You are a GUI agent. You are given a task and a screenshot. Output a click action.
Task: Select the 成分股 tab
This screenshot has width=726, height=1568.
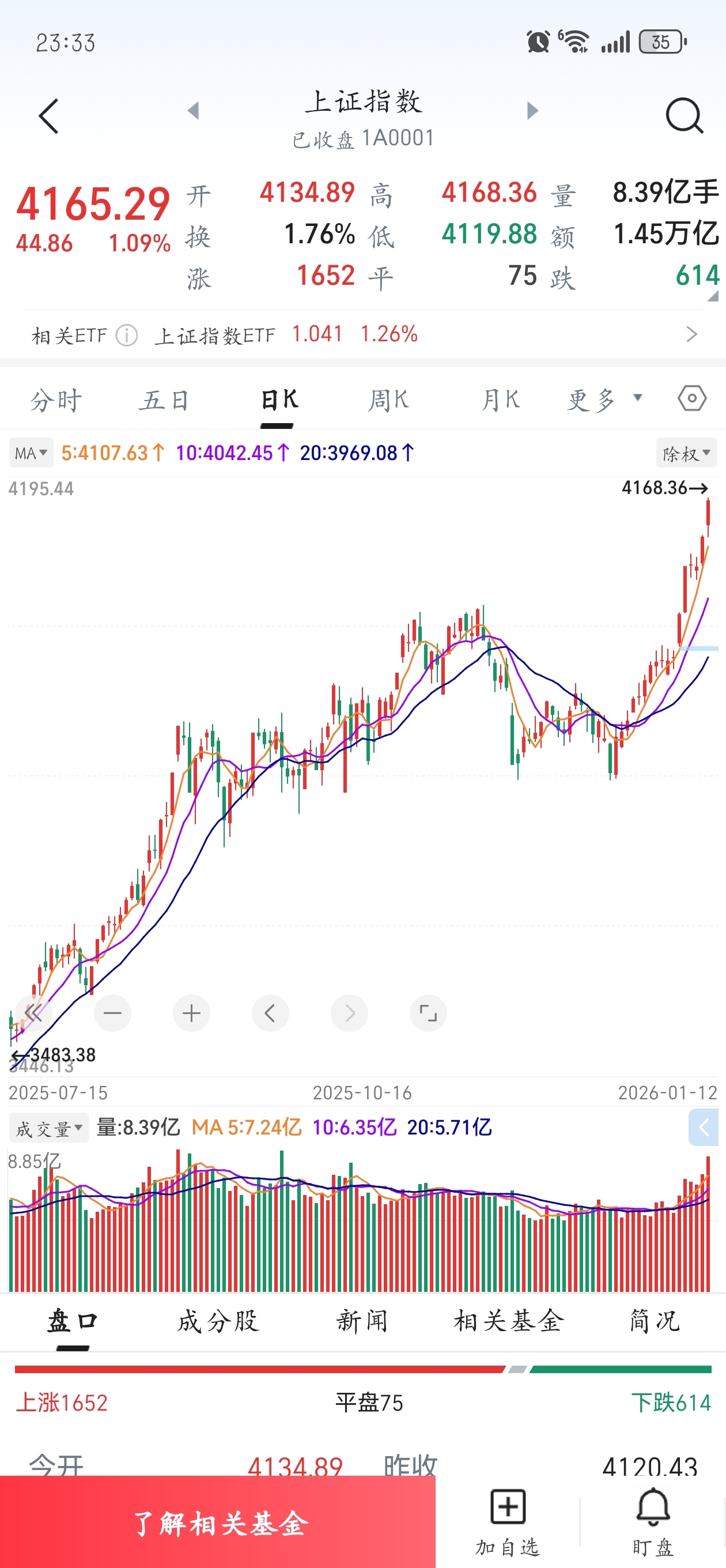218,1322
